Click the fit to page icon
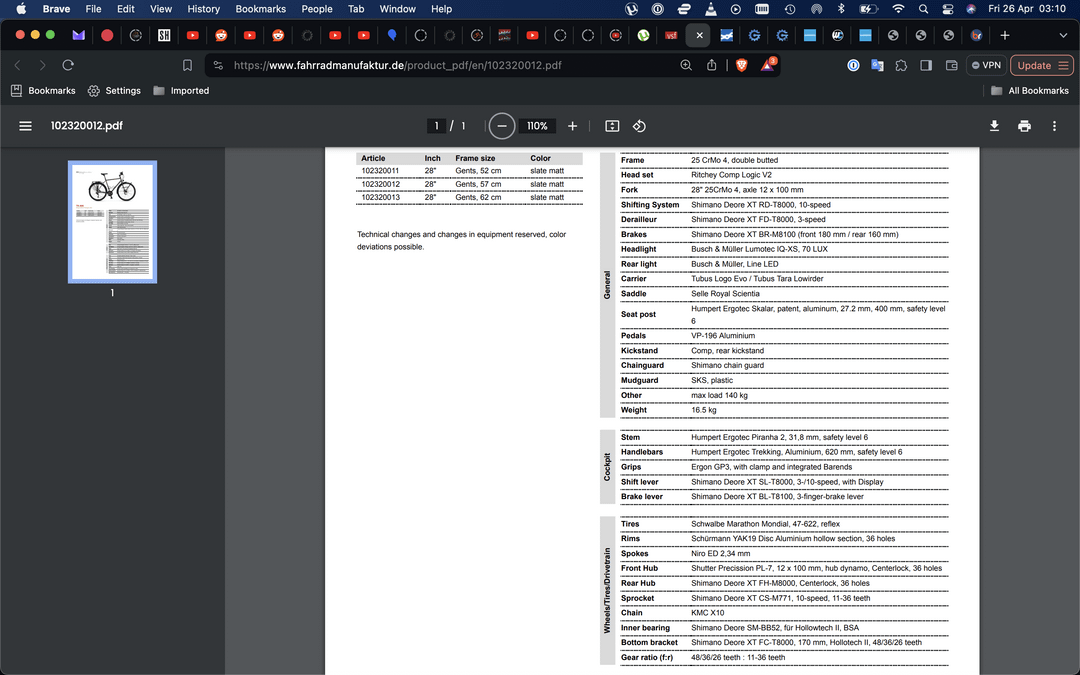1080x675 pixels. (612, 126)
